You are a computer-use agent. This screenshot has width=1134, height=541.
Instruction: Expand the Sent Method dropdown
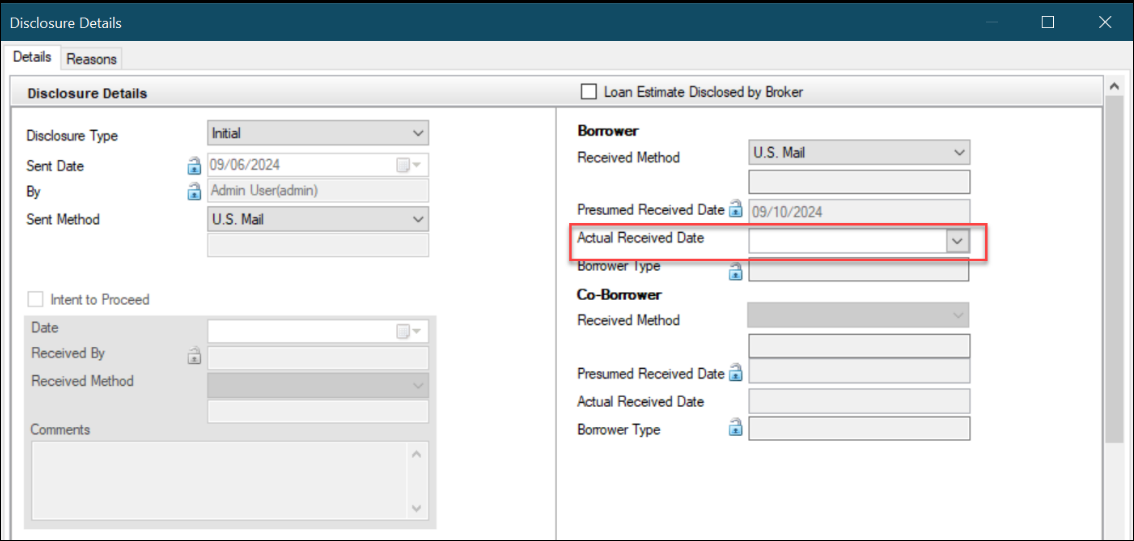(318, 219)
